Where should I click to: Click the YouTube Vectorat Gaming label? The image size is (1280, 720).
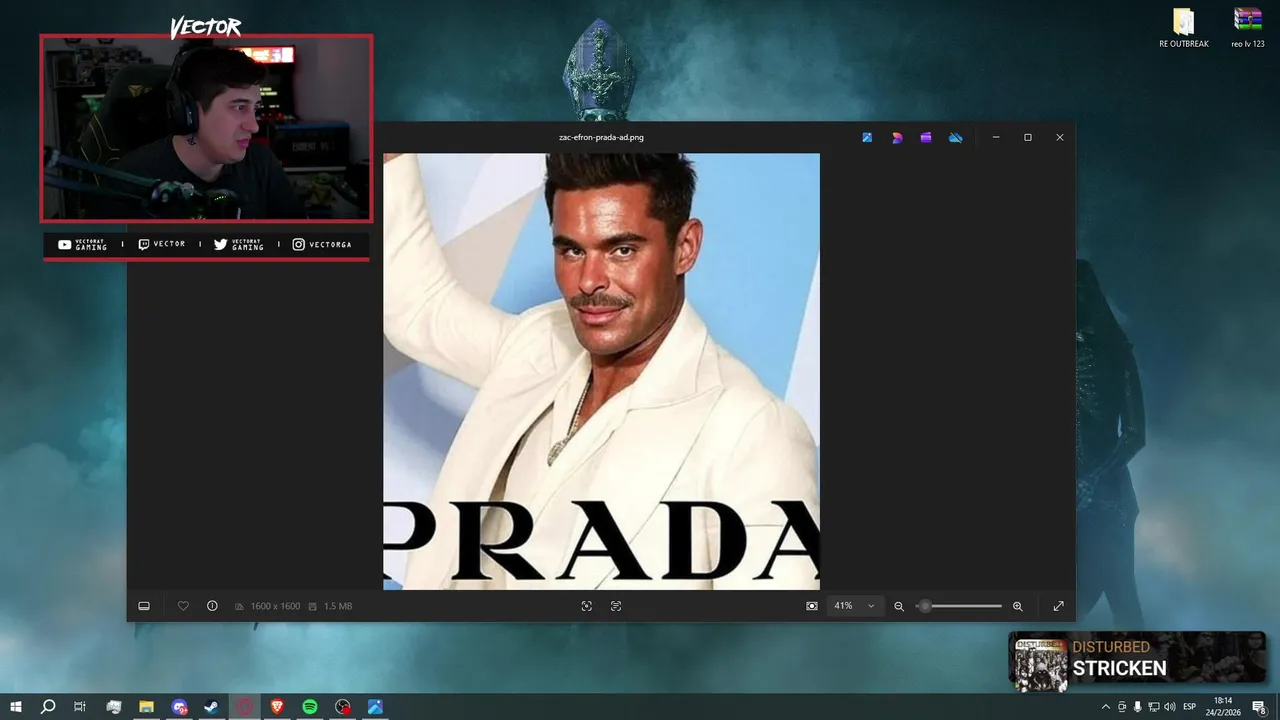(82, 245)
